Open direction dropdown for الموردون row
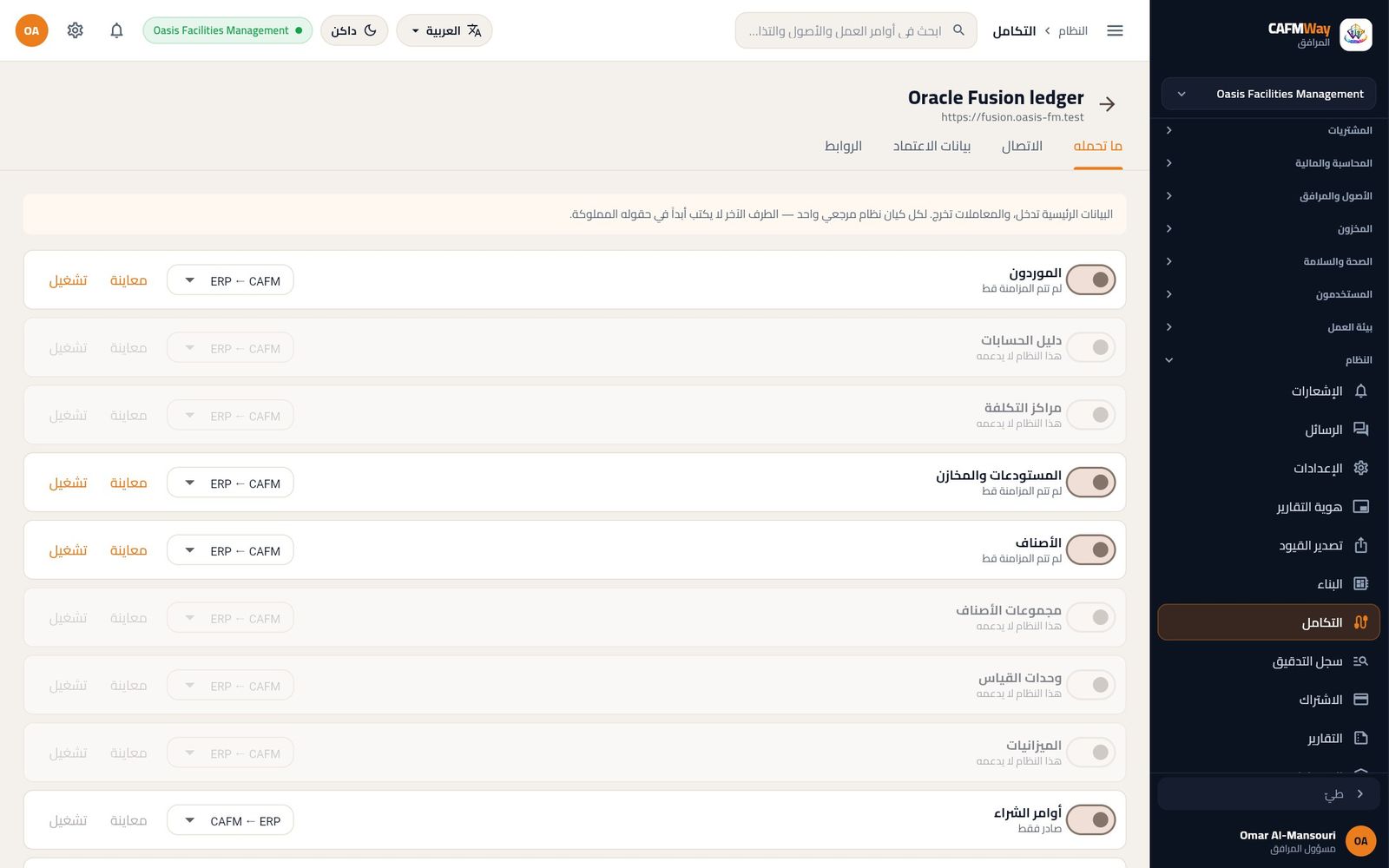 coord(230,280)
